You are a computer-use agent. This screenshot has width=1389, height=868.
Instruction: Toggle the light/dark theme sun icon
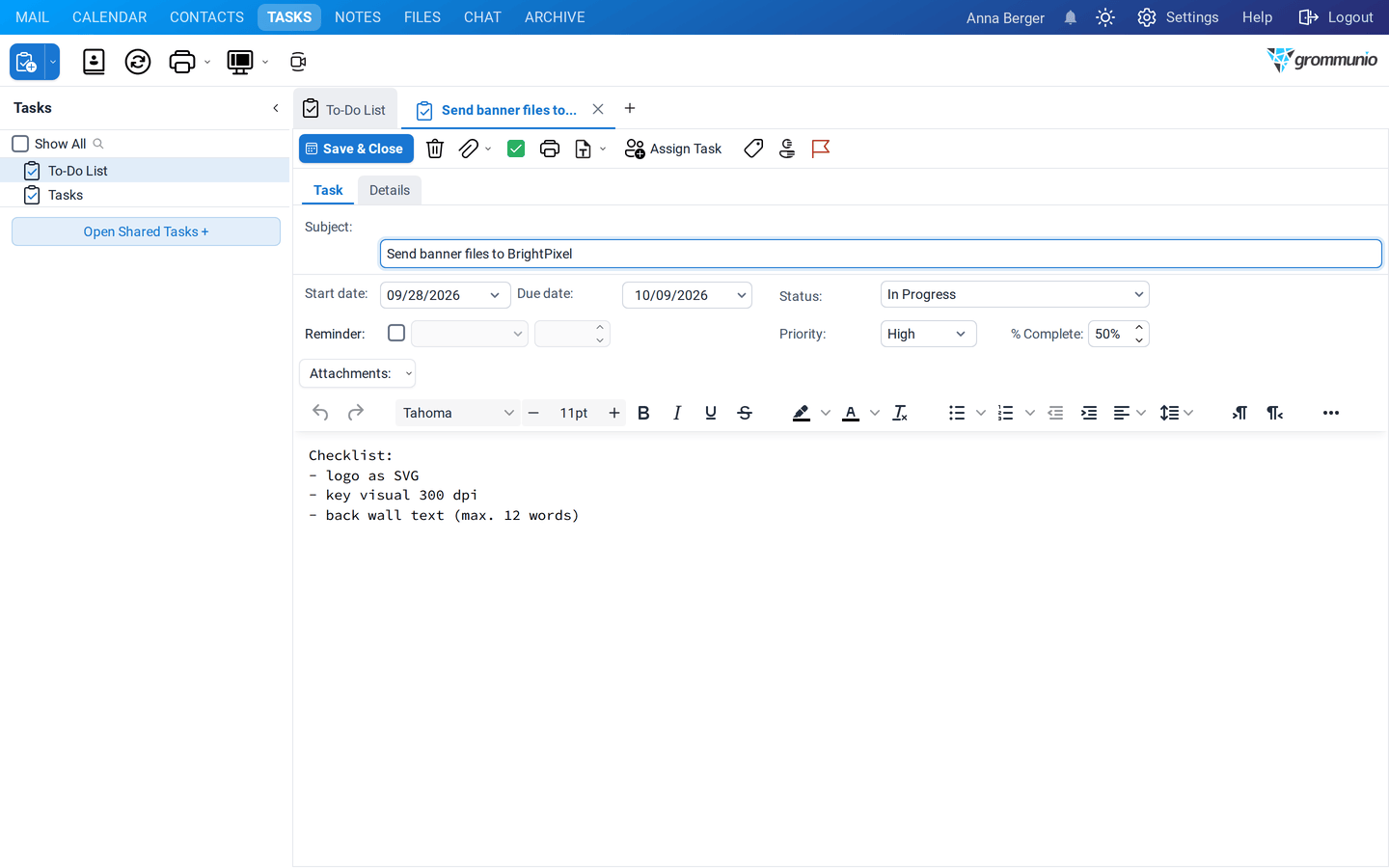pyautogui.click(x=1105, y=17)
